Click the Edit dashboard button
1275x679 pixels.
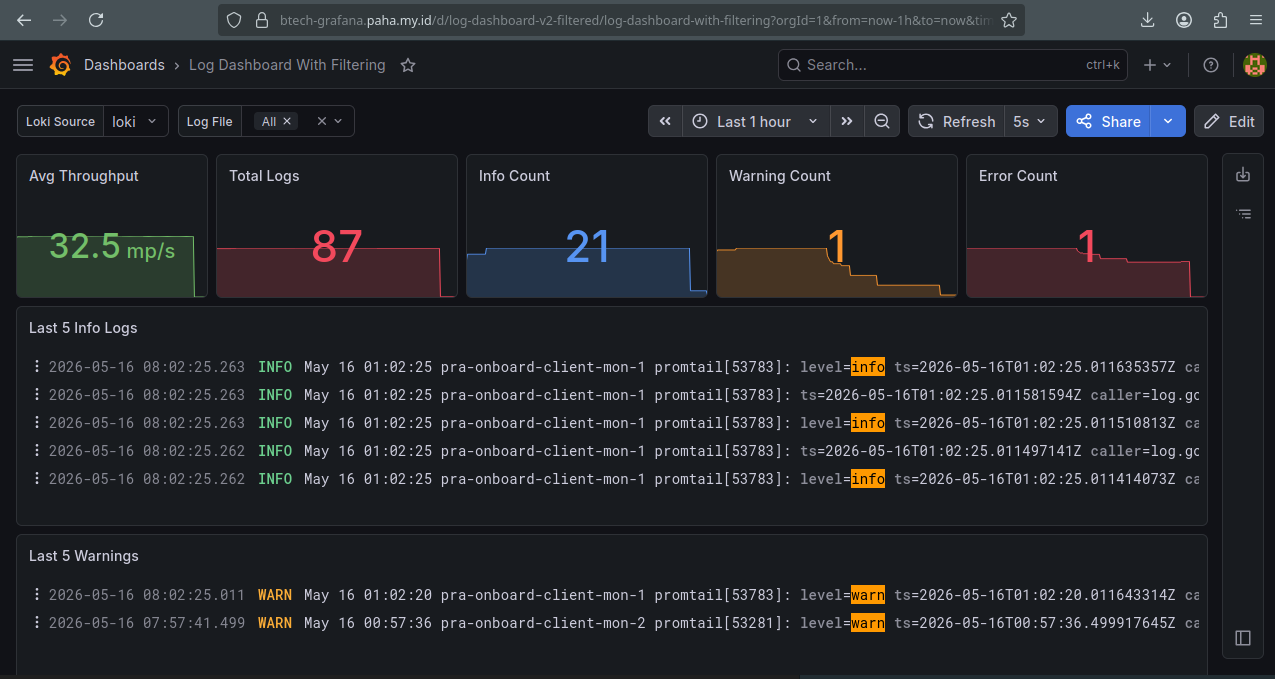point(1230,121)
